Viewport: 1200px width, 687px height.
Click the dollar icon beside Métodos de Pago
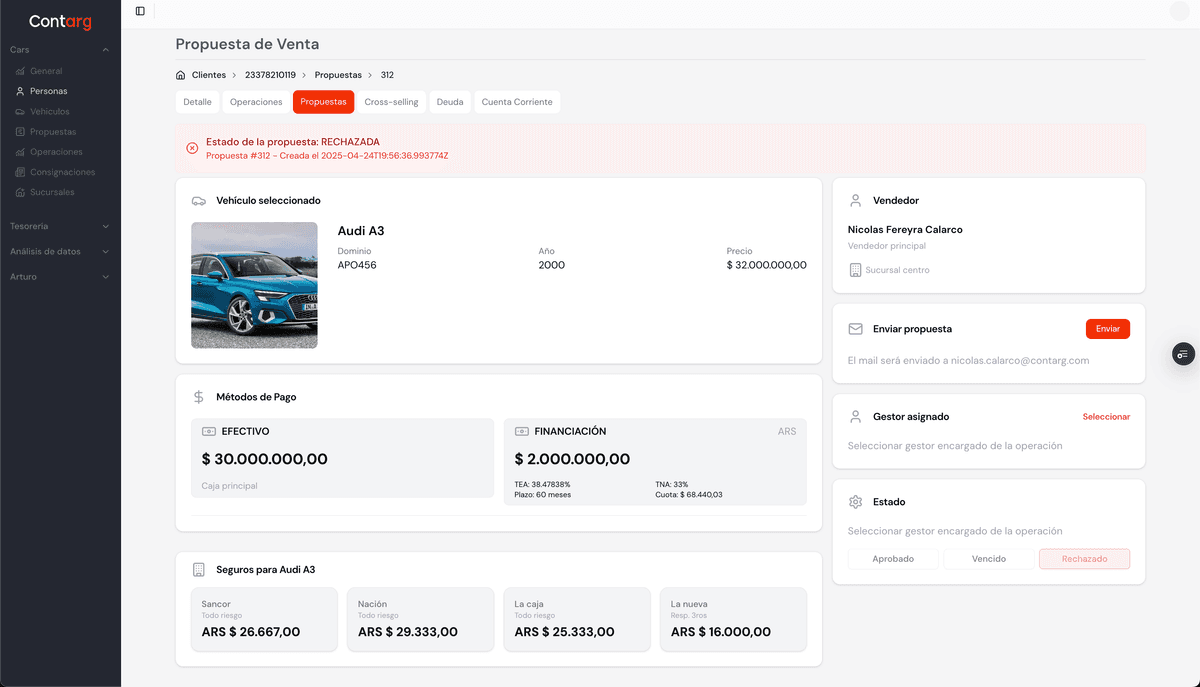tap(199, 397)
